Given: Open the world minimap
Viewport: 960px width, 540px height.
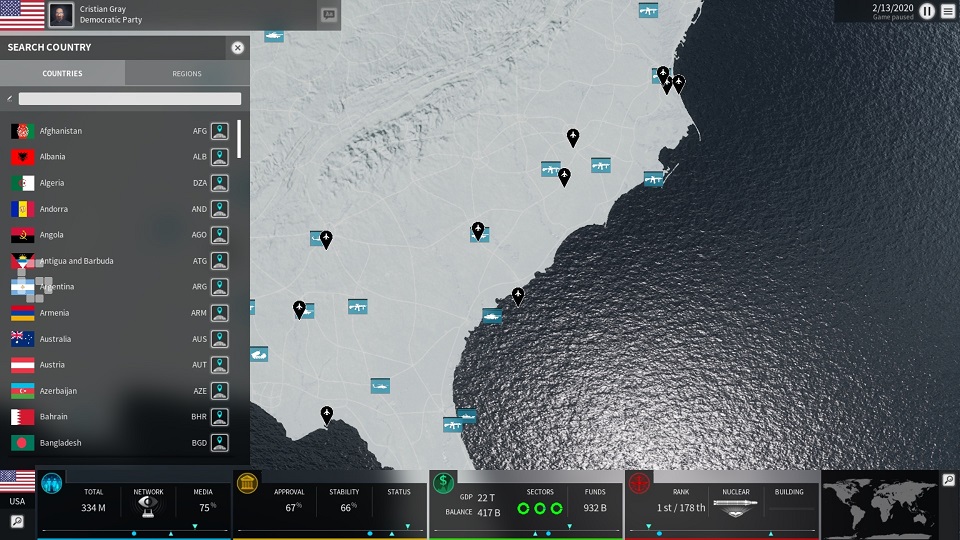Looking at the screenshot, I should (x=880, y=505).
